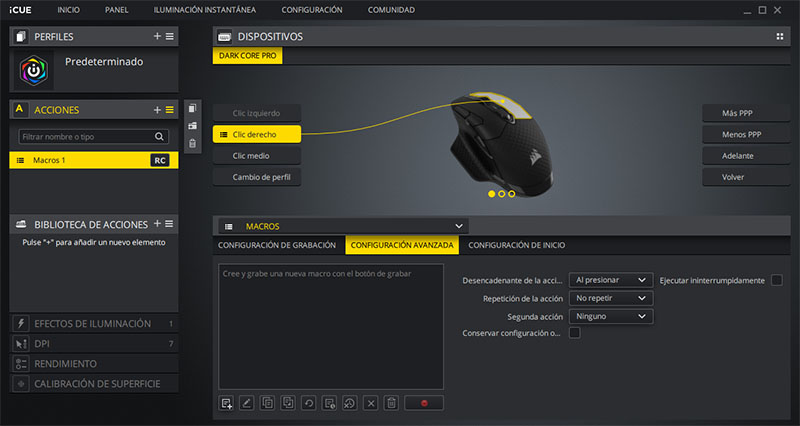The height and width of the screenshot is (426, 800).
Task: Click the add event icon in macro toolbar
Action: click(x=227, y=403)
